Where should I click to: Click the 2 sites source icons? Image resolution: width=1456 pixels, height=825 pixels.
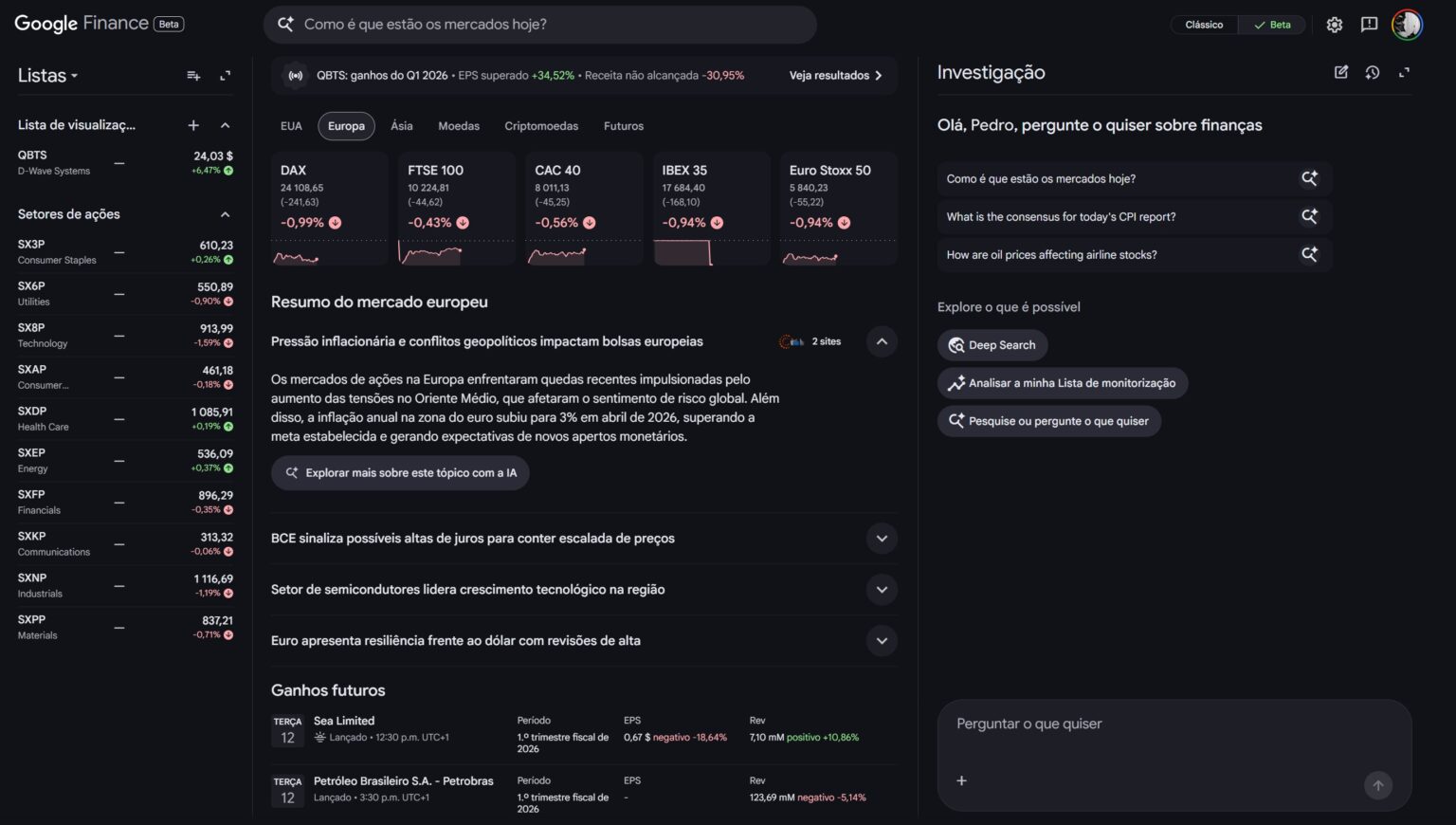coord(792,341)
